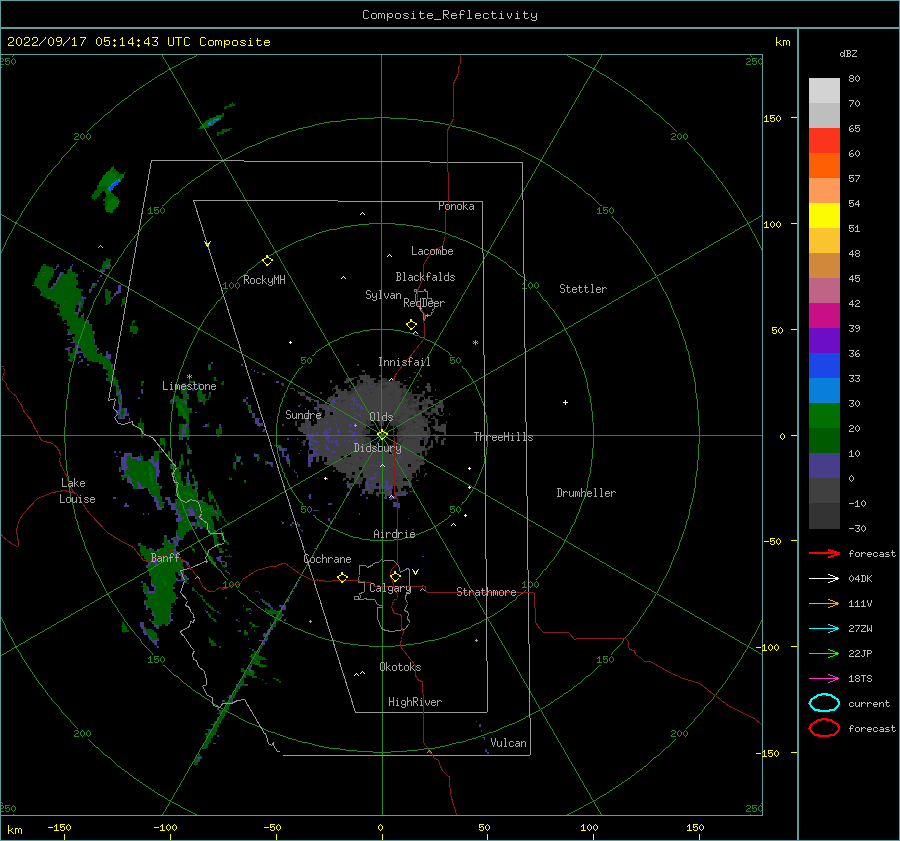This screenshot has height=841, width=900.
Task: Click the RockyMH label
Action: click(x=264, y=280)
